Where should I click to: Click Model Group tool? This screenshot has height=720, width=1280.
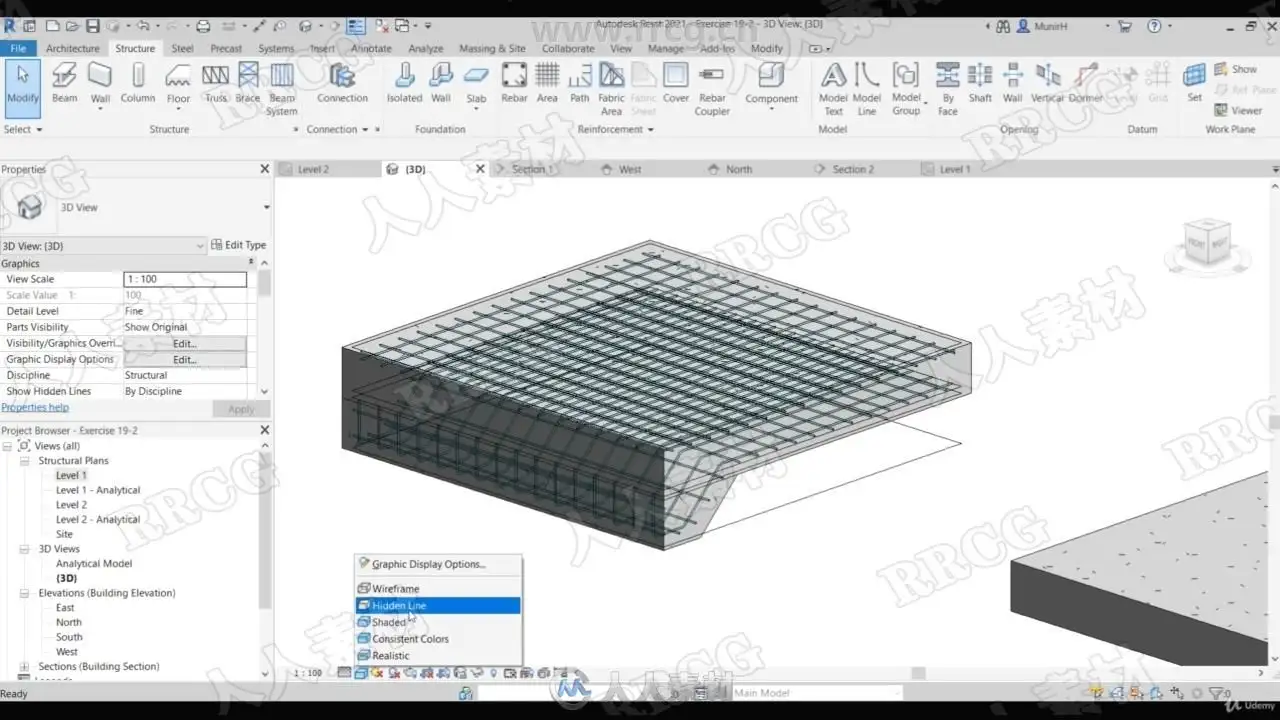click(906, 88)
